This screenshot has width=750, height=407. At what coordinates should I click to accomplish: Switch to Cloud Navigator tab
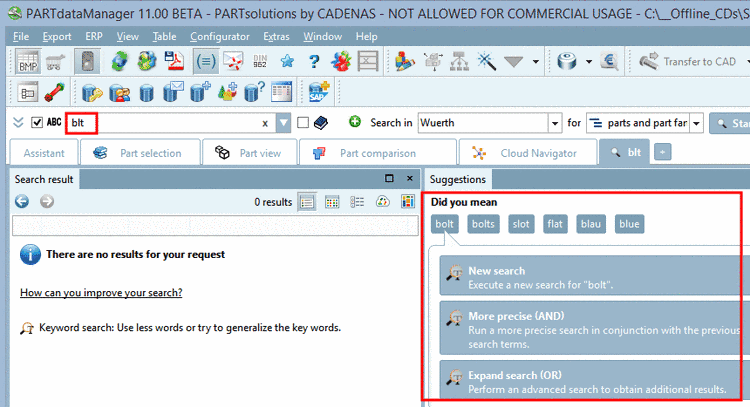pyautogui.click(x=528, y=153)
